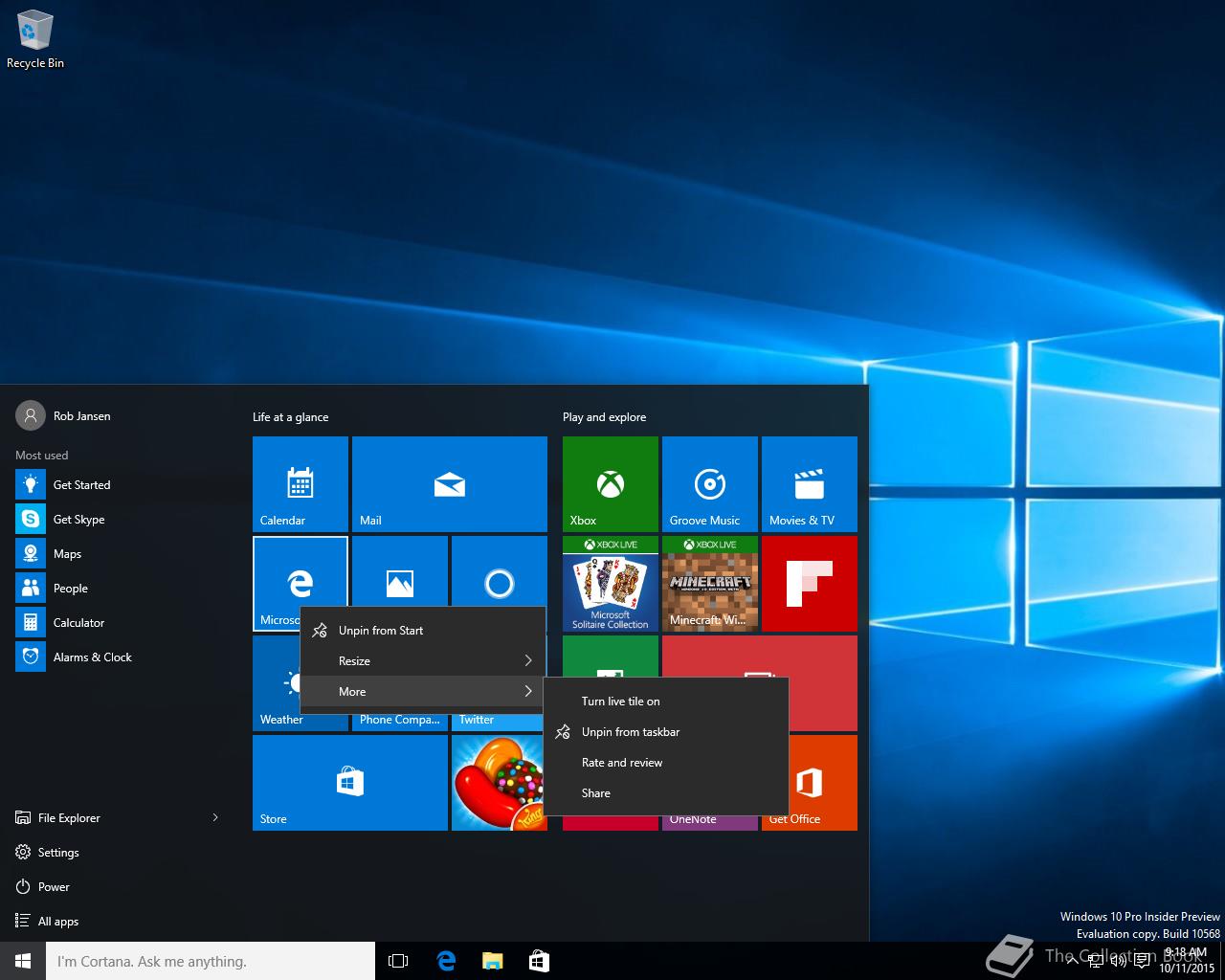Screen dimensions: 1225x980
Task: Select Unpin from taskbar
Action: (x=666, y=732)
